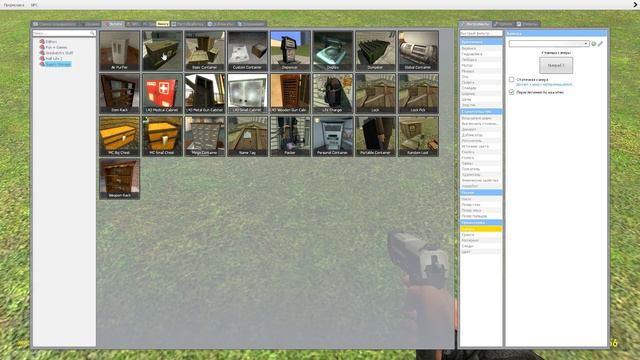This screenshot has width=640, height=360.
Task: Select the Верёвка tool
Action: [x=481, y=48]
